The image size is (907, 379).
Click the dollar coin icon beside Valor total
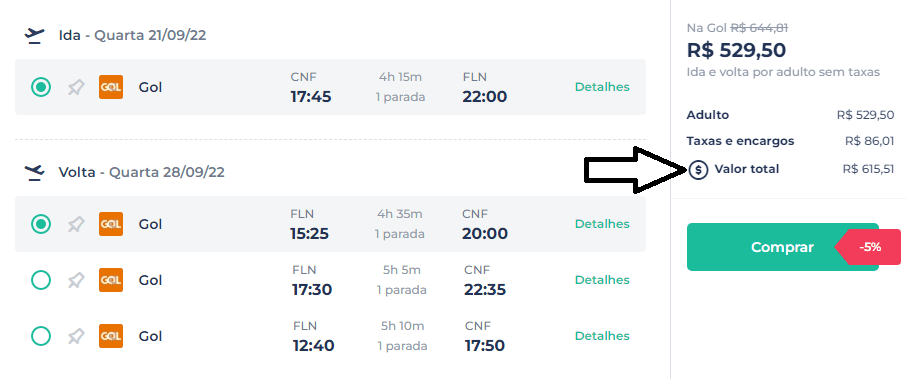click(699, 170)
